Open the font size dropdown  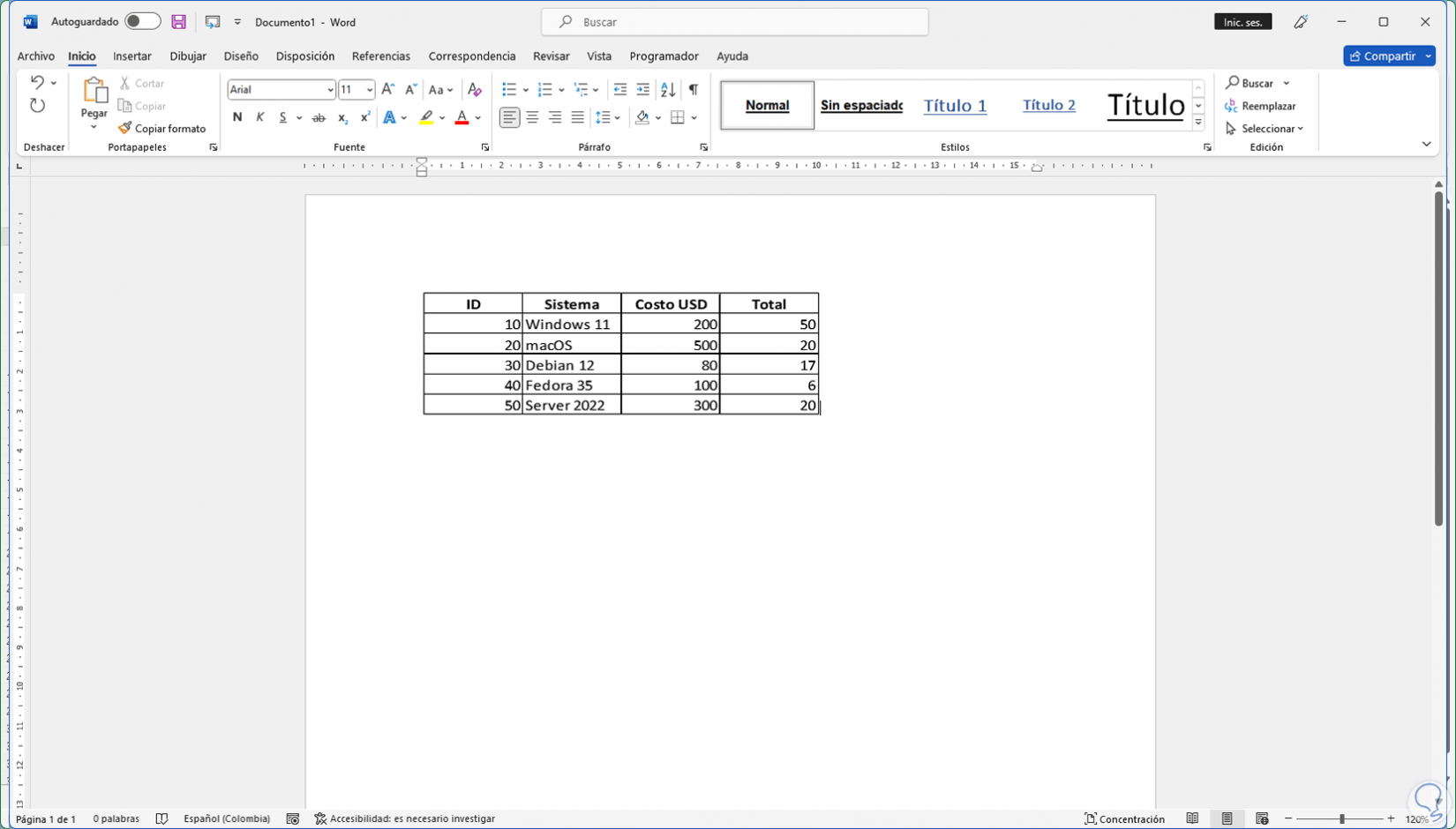pos(369,90)
